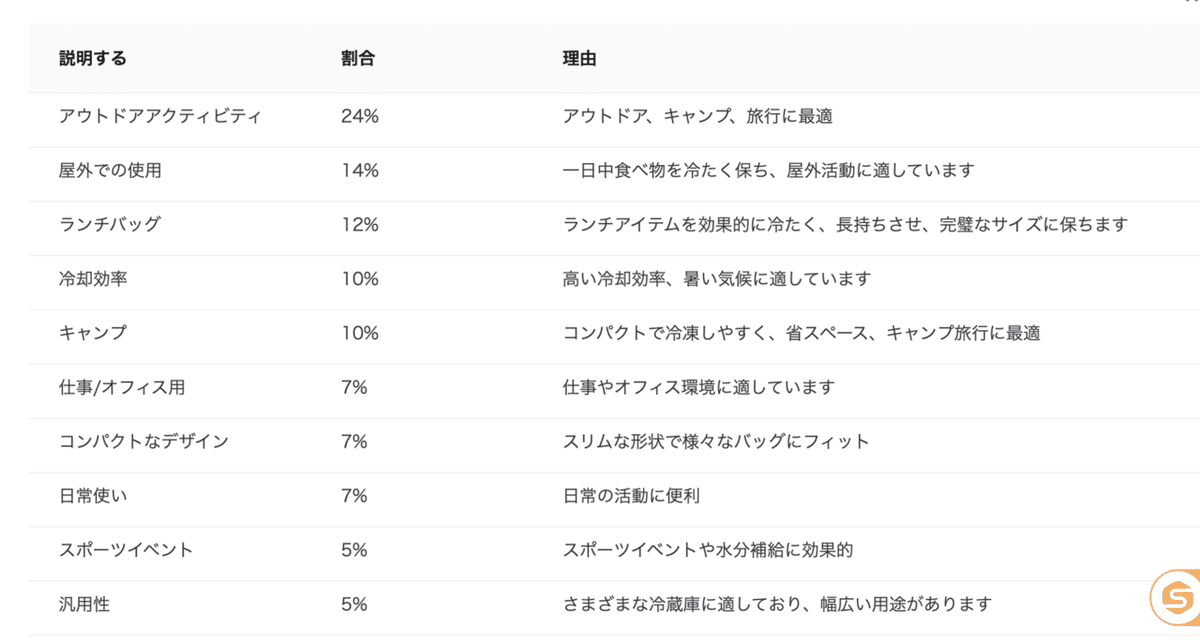
Task: Select the 屋外での使用 row label
Action: [x=110, y=170]
